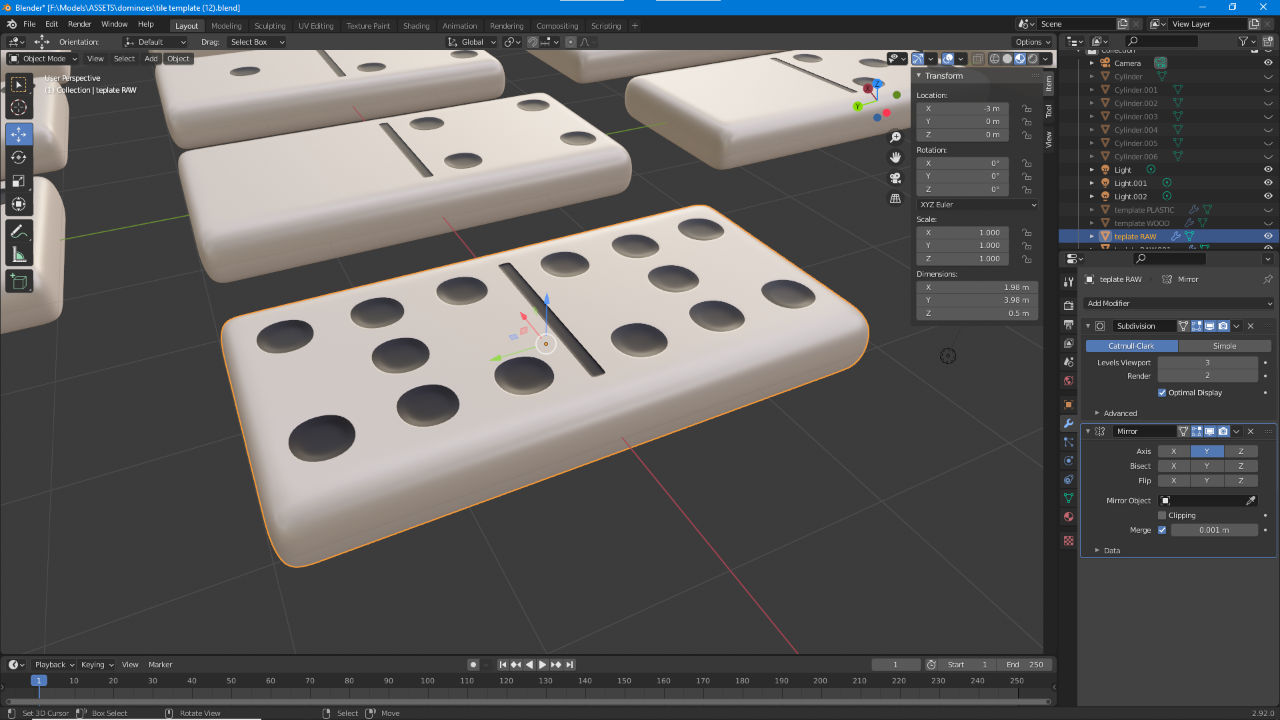The height and width of the screenshot is (720, 1280).
Task: Hide Light.001 with its eye icon
Action: point(1268,183)
